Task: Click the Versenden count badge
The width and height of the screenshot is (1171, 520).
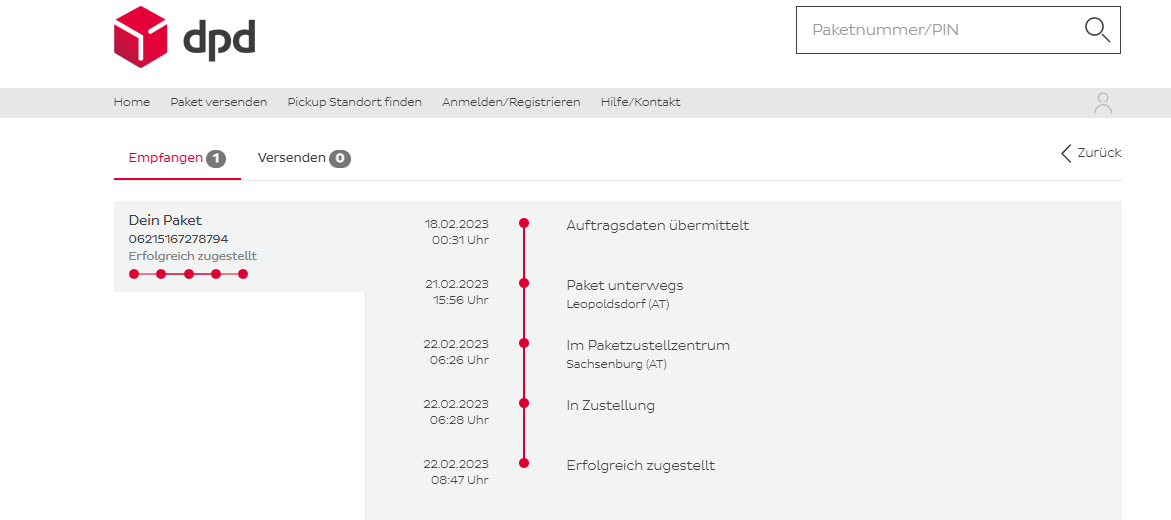Action: (x=340, y=158)
